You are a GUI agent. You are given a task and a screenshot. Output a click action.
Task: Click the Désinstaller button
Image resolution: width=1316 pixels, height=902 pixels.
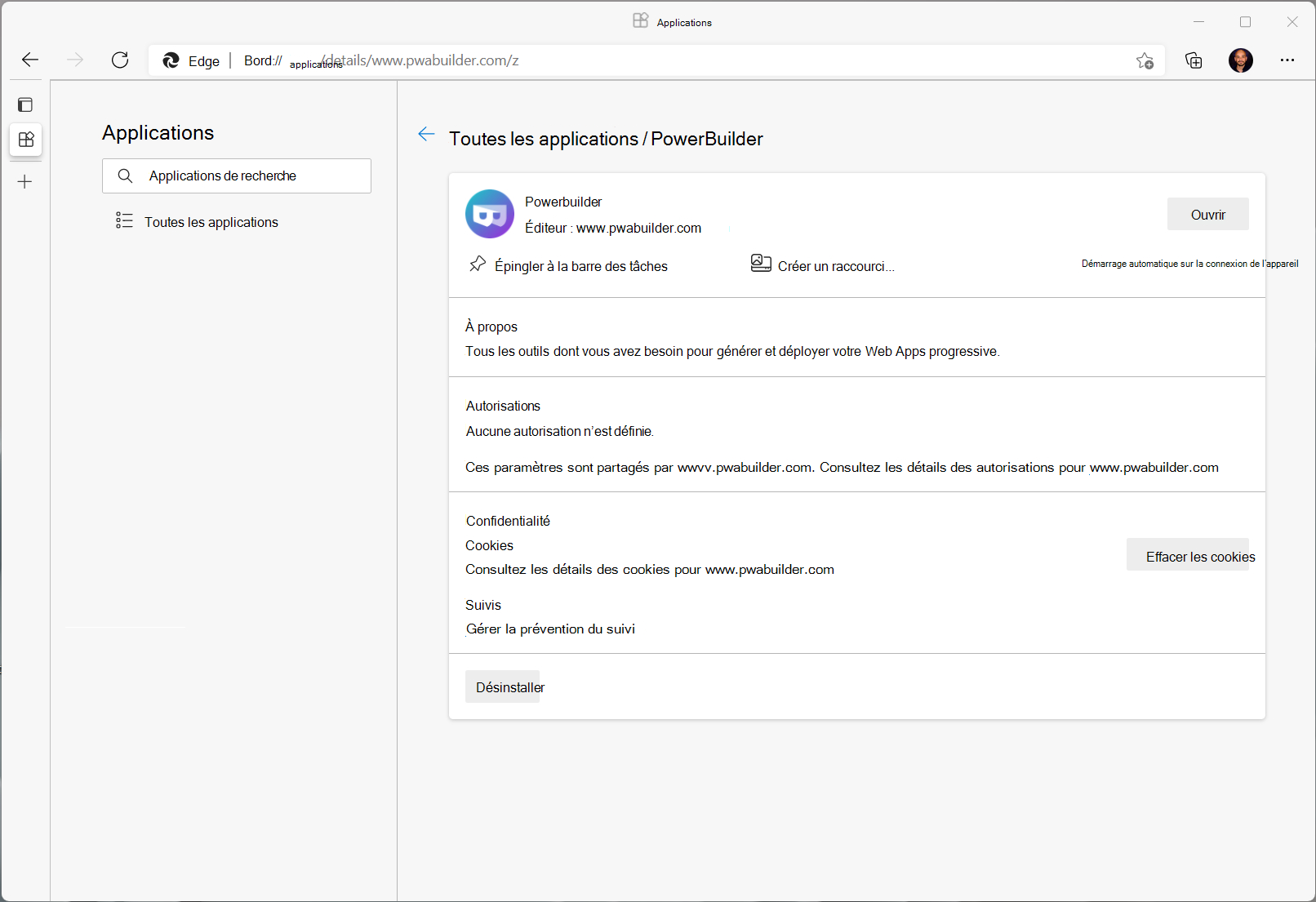tap(506, 687)
